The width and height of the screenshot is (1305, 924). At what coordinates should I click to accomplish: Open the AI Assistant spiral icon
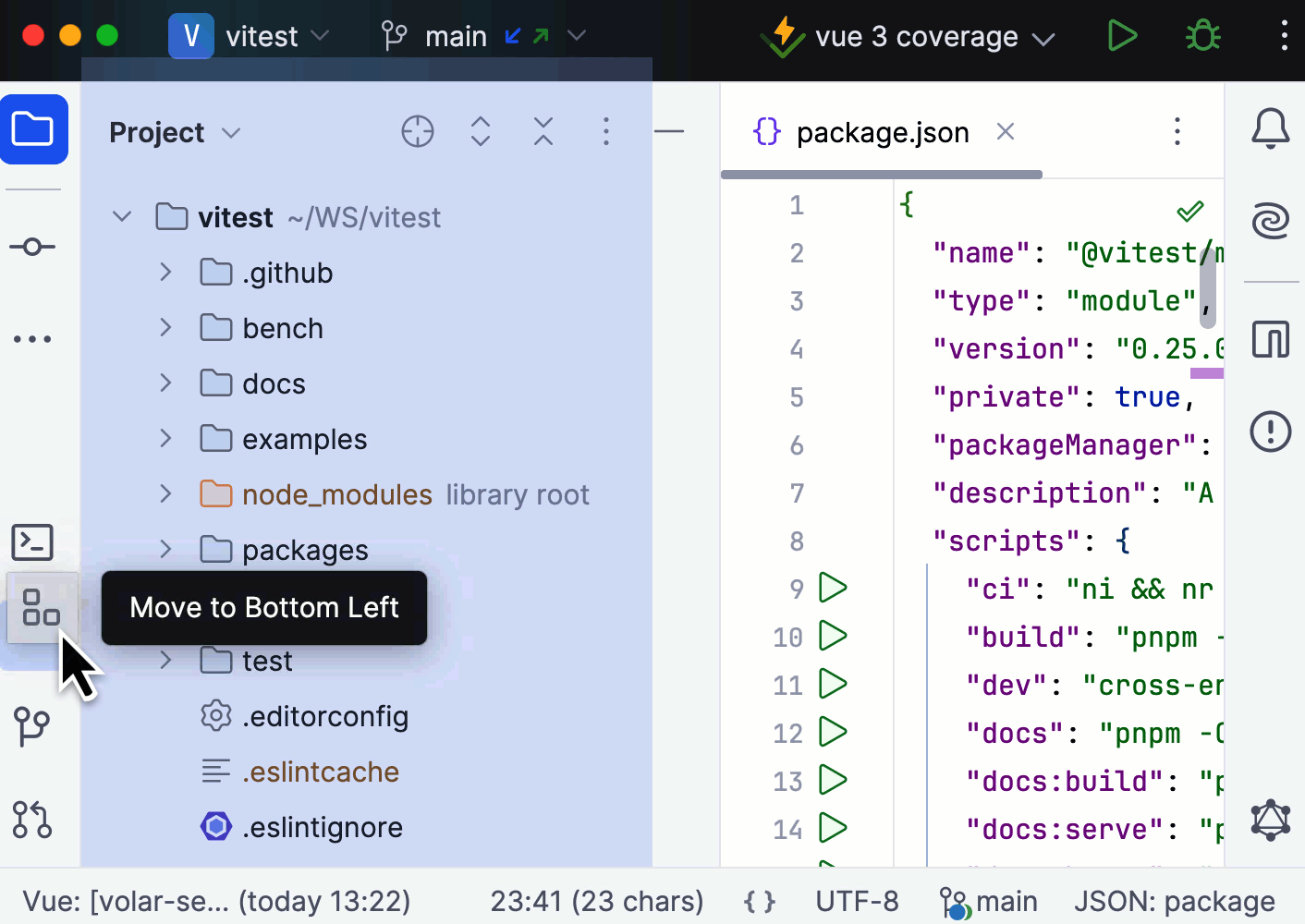[x=1271, y=221]
